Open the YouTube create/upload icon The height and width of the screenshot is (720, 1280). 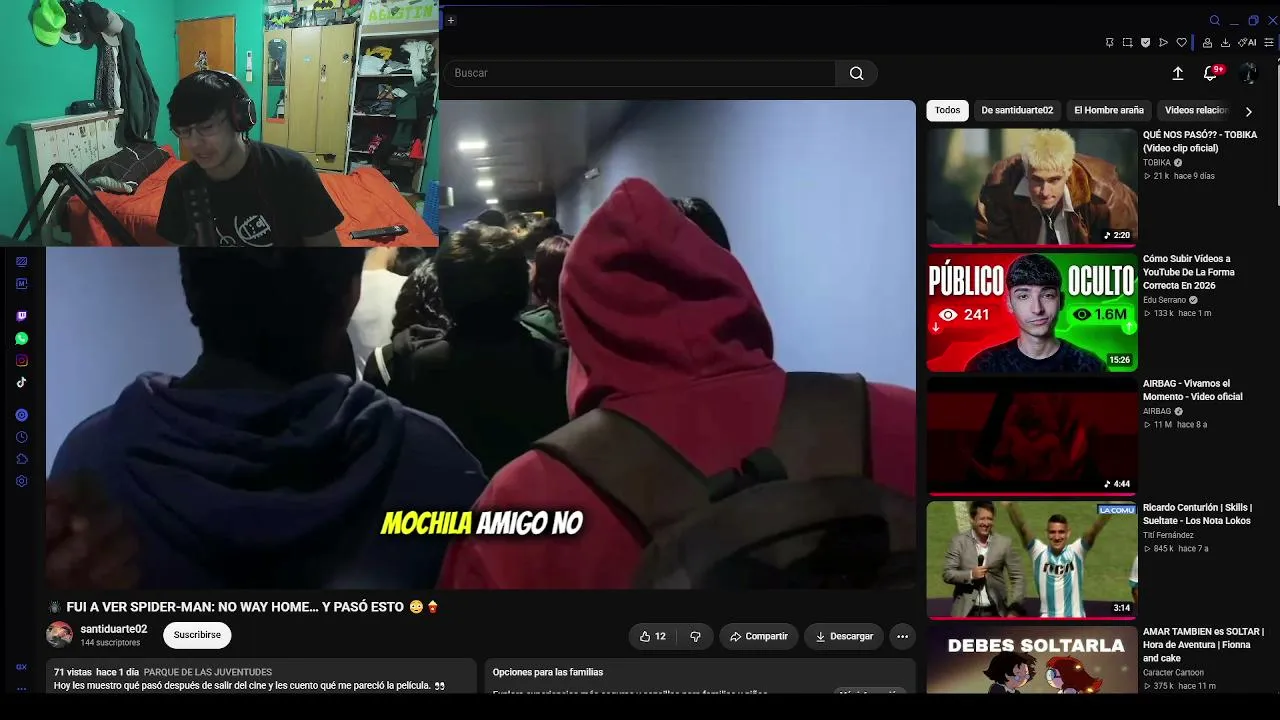click(1178, 73)
